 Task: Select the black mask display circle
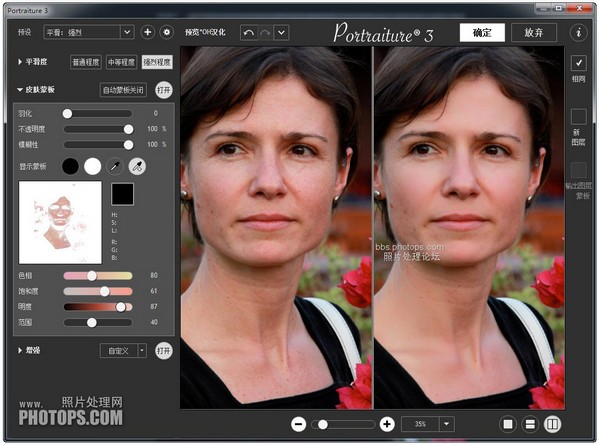(x=70, y=167)
